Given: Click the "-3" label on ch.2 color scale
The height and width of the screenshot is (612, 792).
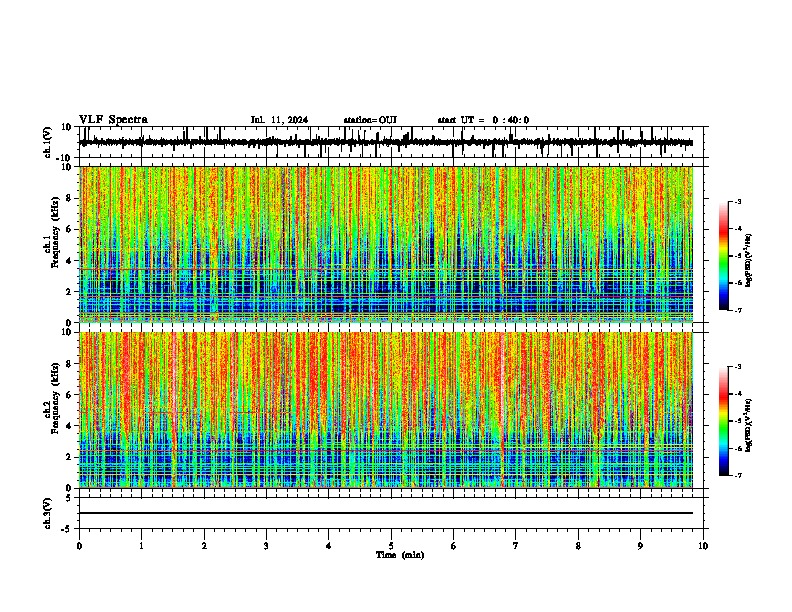Looking at the screenshot, I should click(x=738, y=367).
